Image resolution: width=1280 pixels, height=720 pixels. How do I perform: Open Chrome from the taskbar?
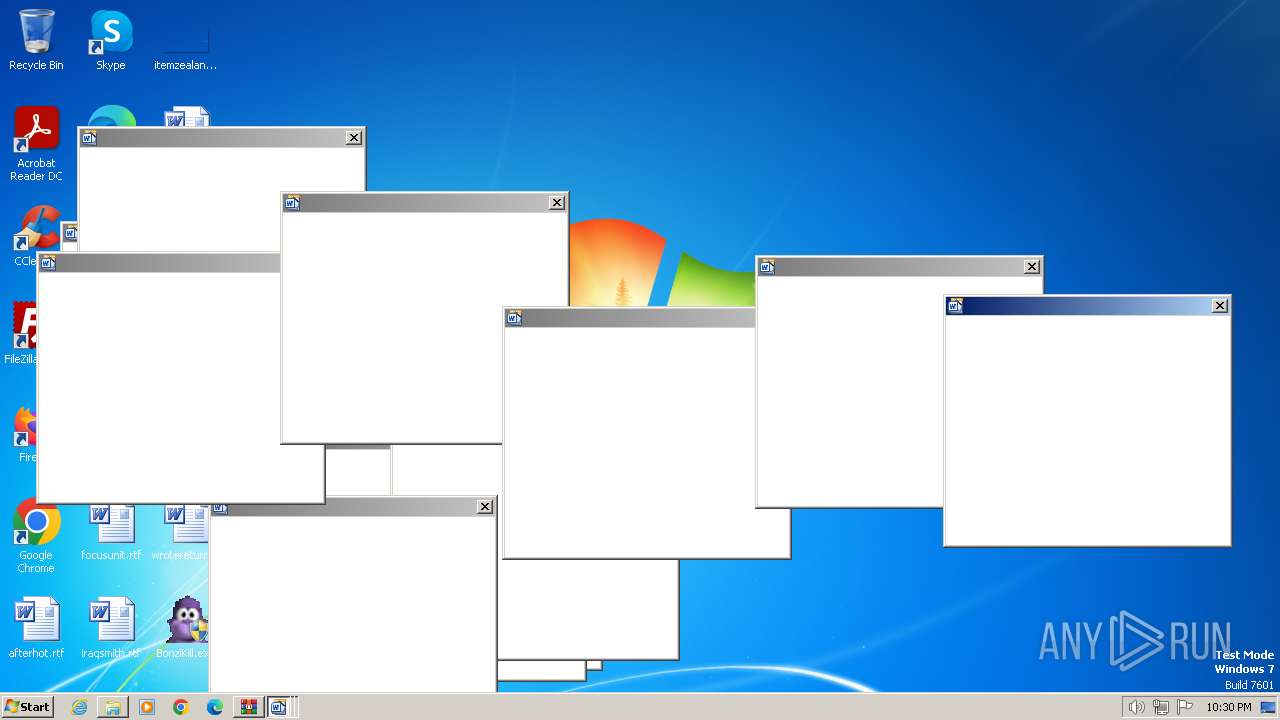click(181, 707)
